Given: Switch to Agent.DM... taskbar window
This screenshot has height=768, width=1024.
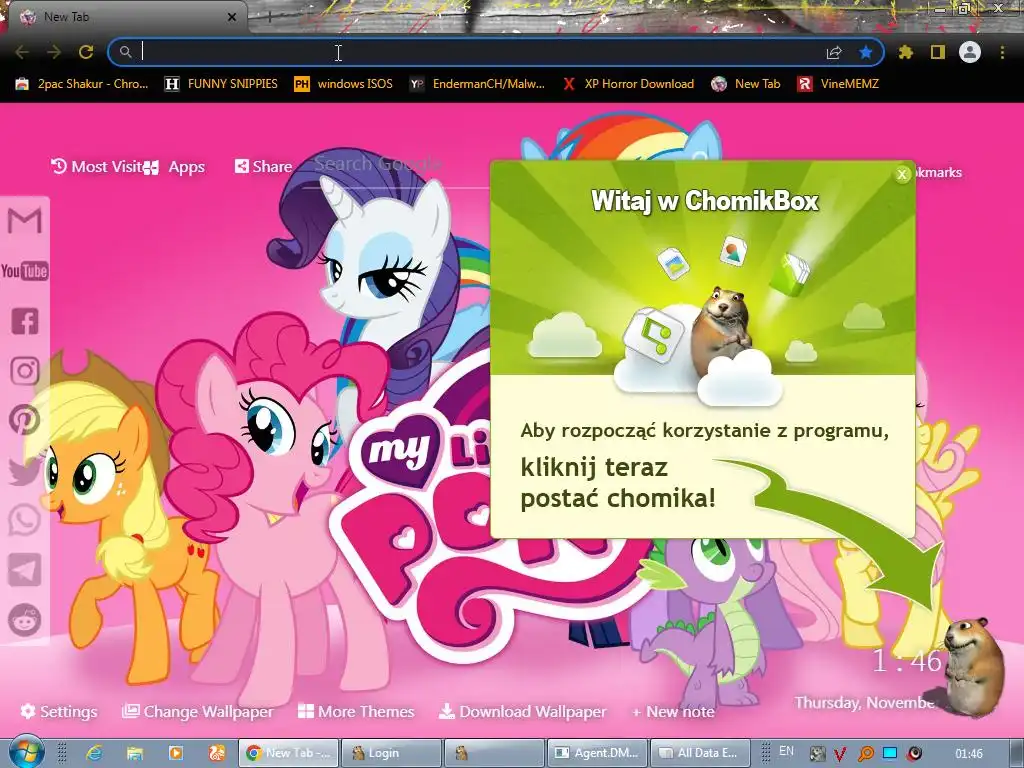Looking at the screenshot, I should [x=597, y=753].
